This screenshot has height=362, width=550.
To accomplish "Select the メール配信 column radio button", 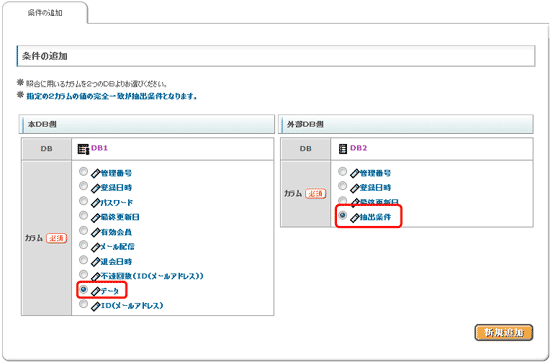I will [83, 245].
